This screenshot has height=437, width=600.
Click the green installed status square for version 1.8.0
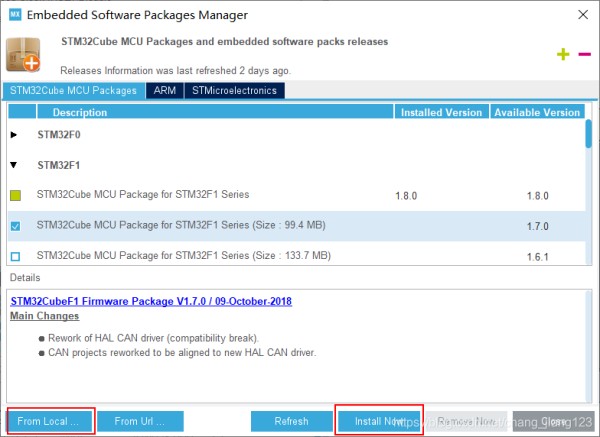(15, 196)
